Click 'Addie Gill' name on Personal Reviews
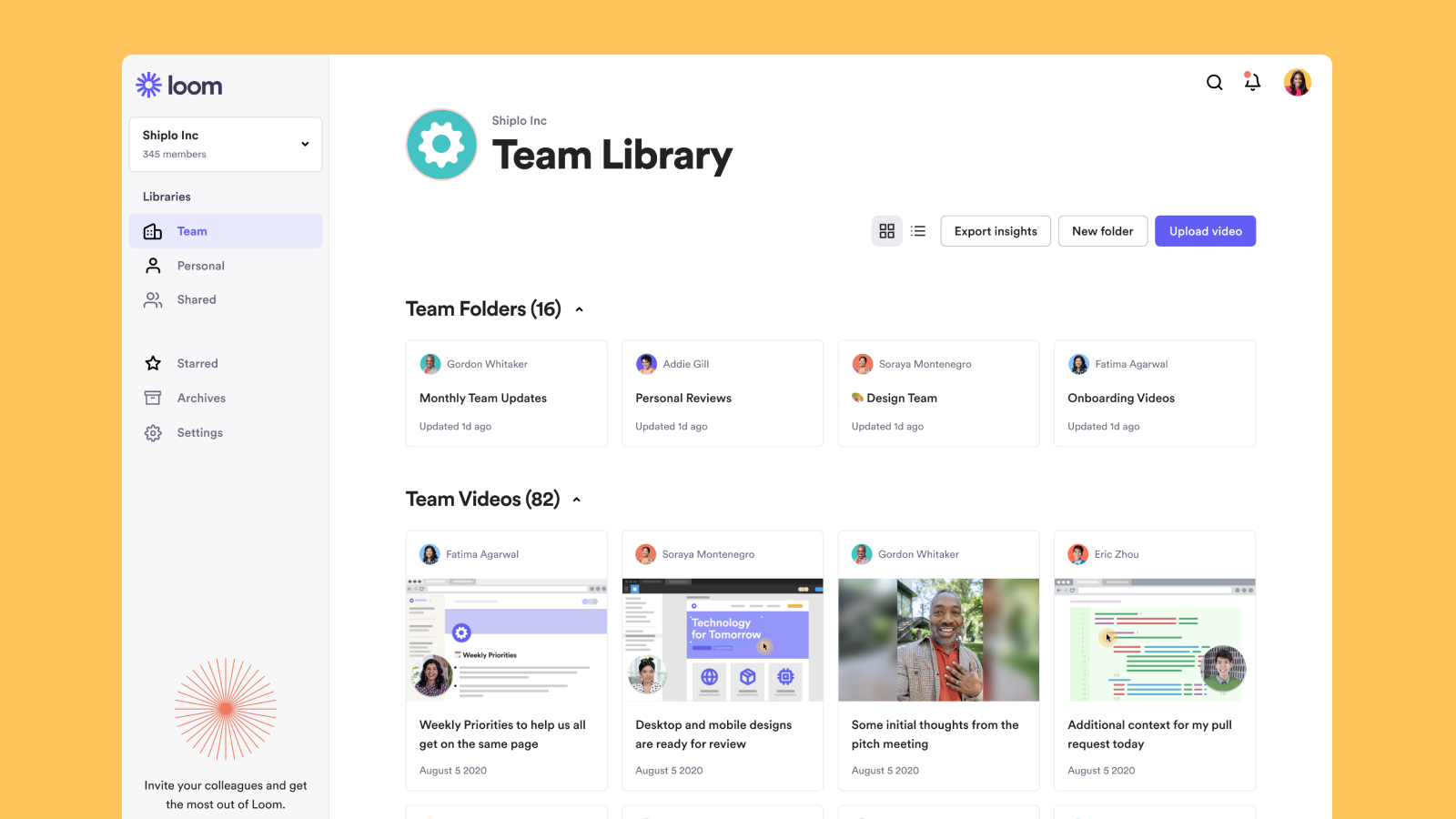The height and width of the screenshot is (819, 1456). 686,364
